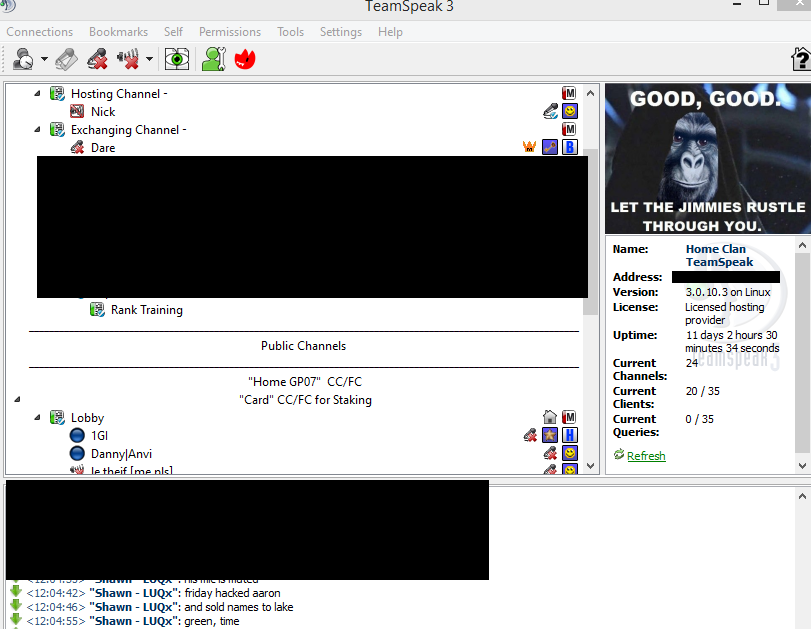
Task: Click chat message 'and sold names to lake'
Action: point(238,607)
